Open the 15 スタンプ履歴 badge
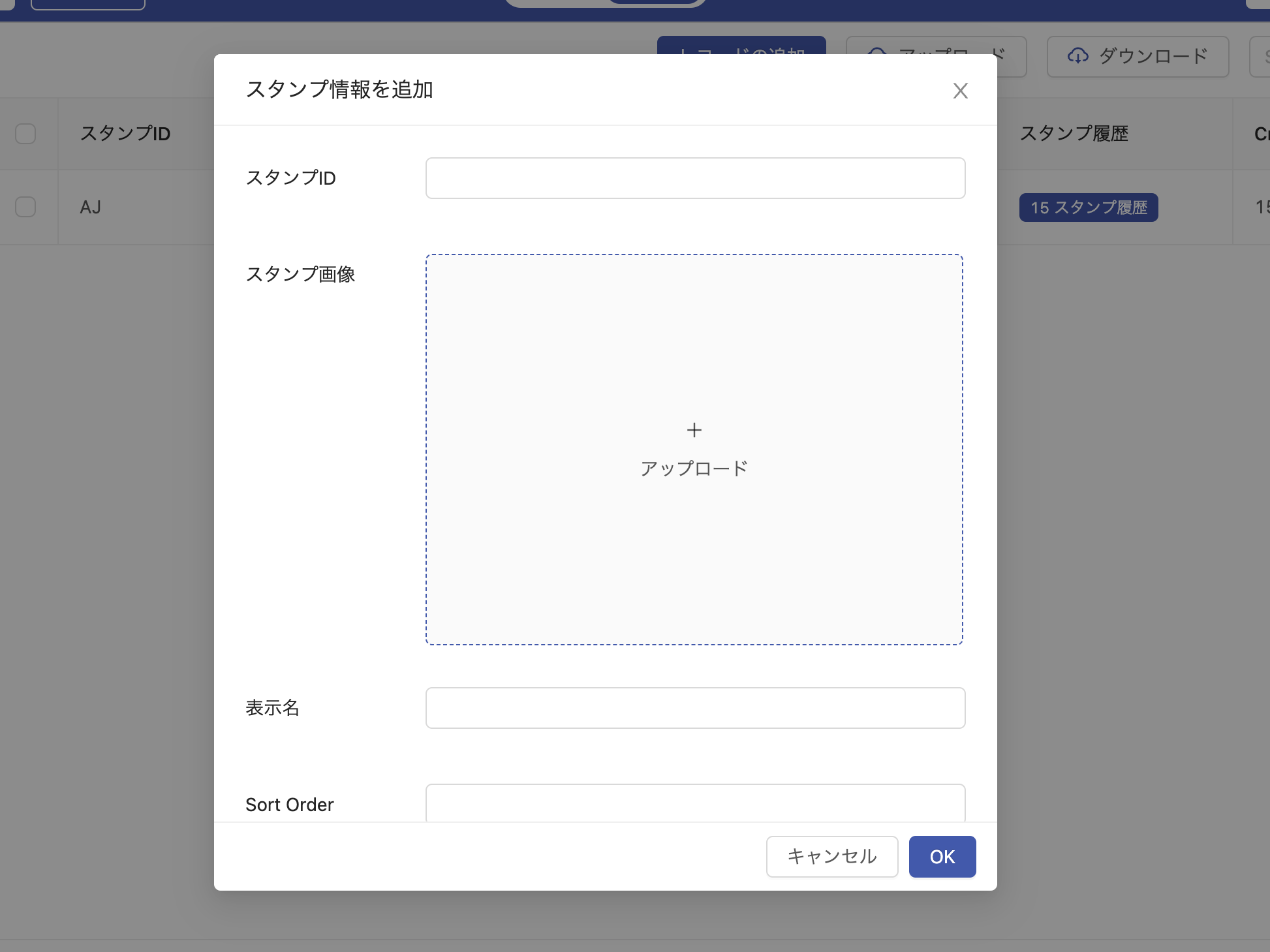Image resolution: width=1270 pixels, height=952 pixels. 1089,207
